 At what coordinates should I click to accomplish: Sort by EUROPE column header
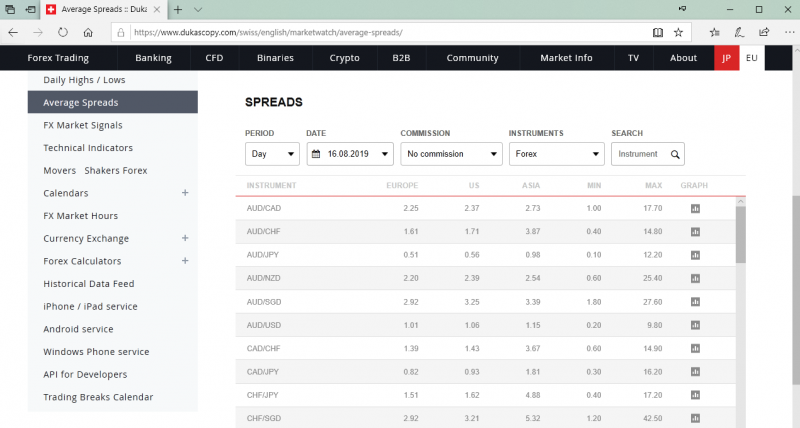point(402,186)
